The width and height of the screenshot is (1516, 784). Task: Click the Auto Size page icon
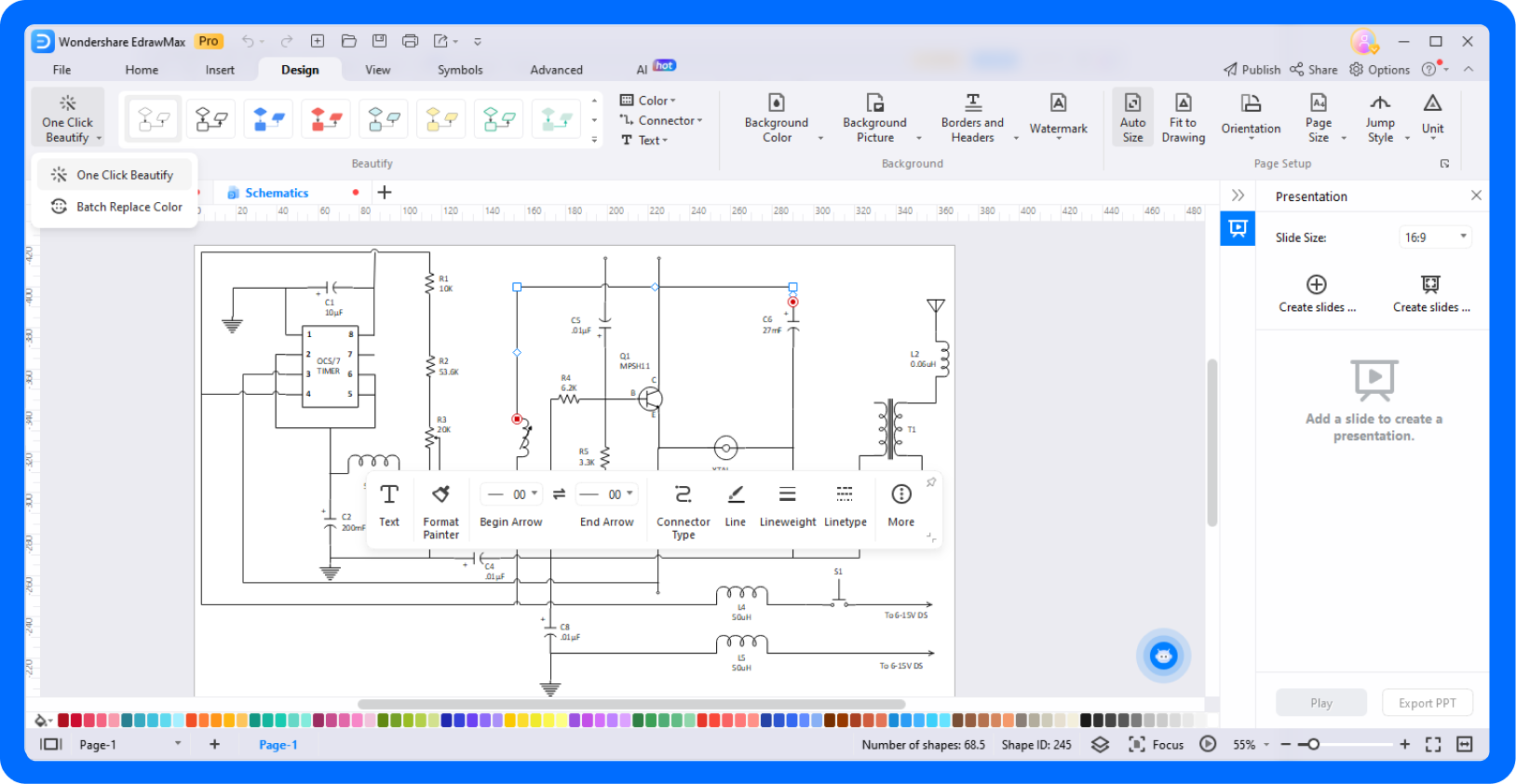[x=1132, y=117]
